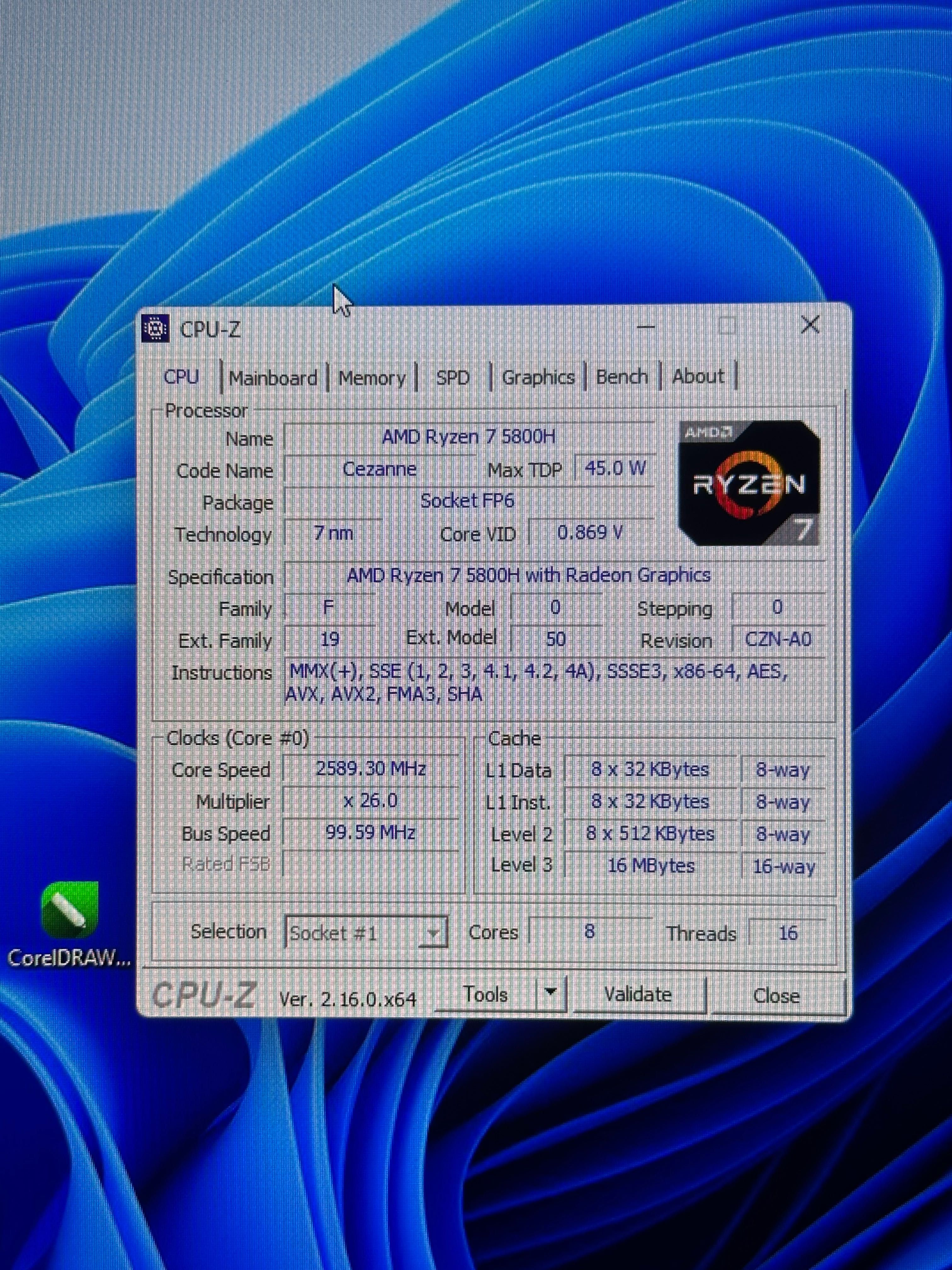Switch to the Mainboard tab
Screen dimensions: 952x1270
[273, 377]
